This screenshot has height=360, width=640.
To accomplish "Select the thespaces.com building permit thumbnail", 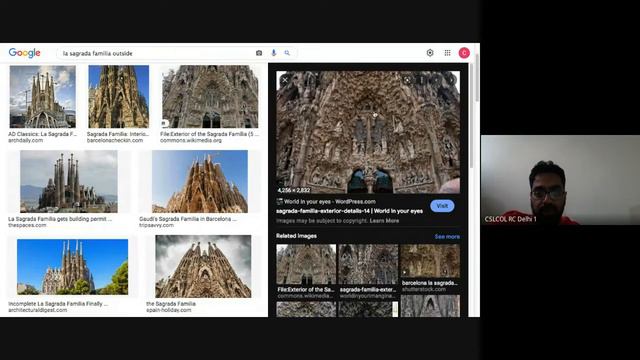I will point(69,182).
